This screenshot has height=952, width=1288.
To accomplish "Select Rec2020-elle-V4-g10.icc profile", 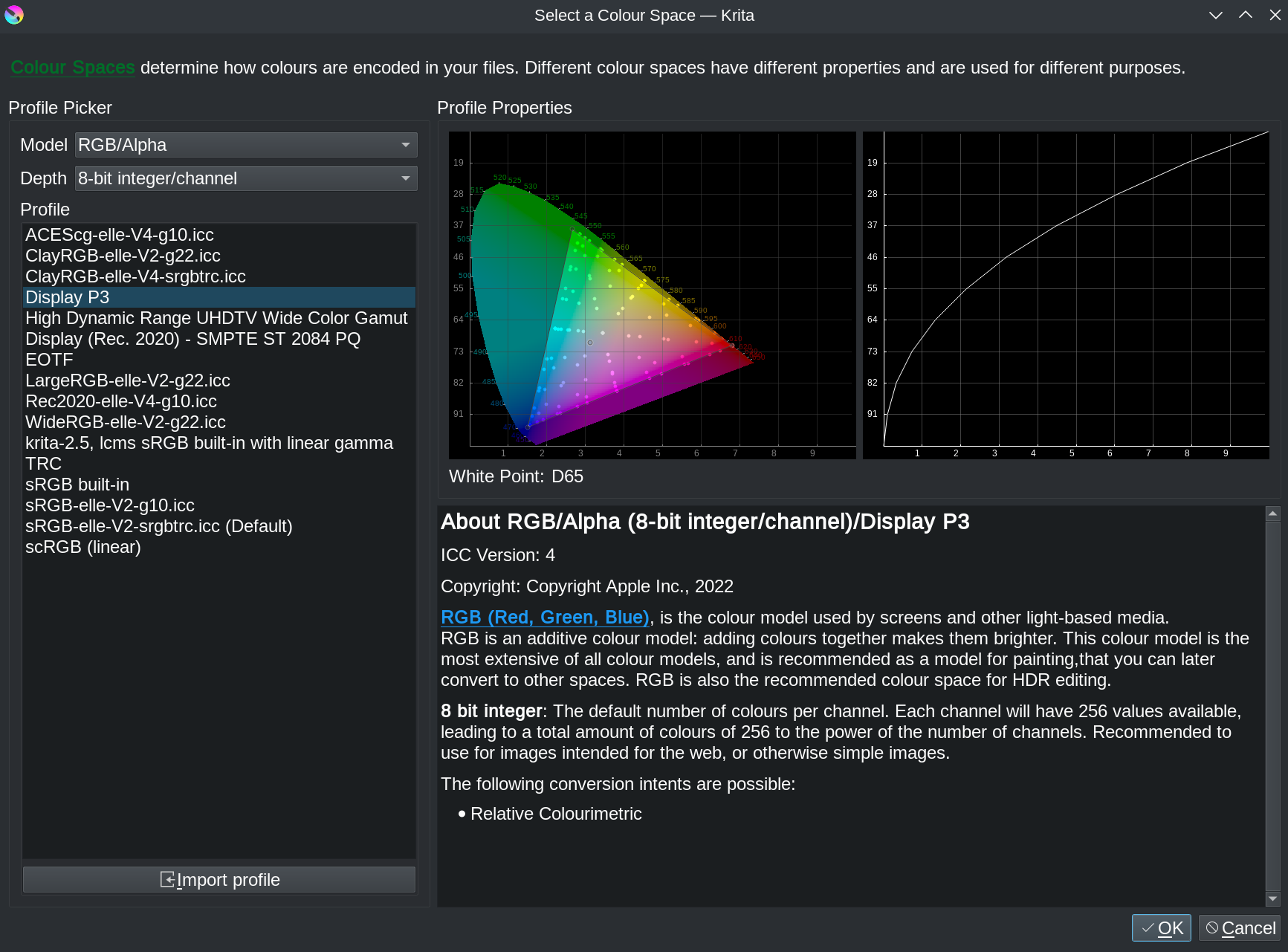I will (x=219, y=401).
